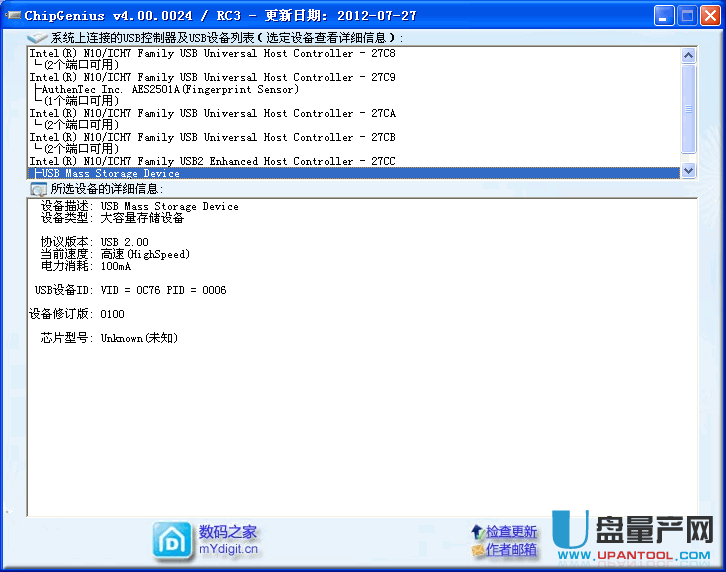Select the Host Controller 27C8 entry
Image resolution: width=726 pixels, height=572 pixels.
(212, 54)
